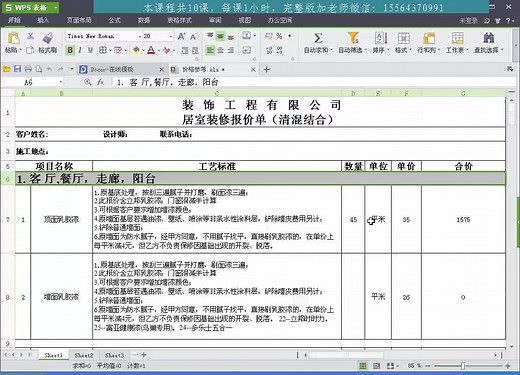Toggle Bold formatting
520x375 pixels.
coord(70,50)
